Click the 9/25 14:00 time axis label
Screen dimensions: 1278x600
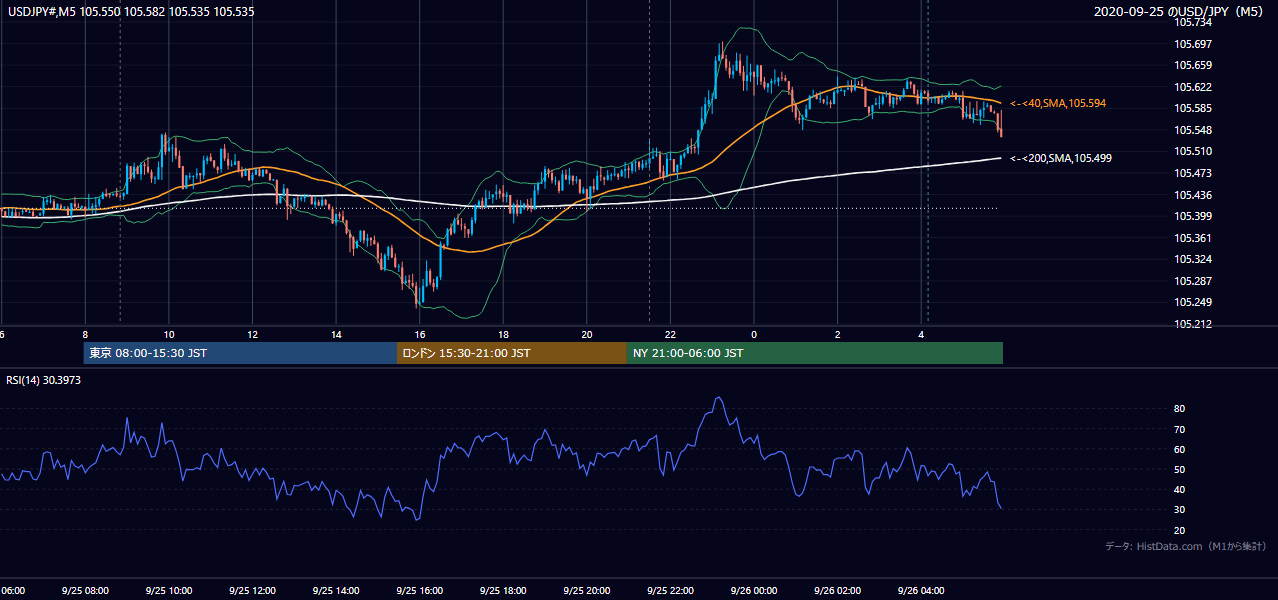click(x=336, y=590)
